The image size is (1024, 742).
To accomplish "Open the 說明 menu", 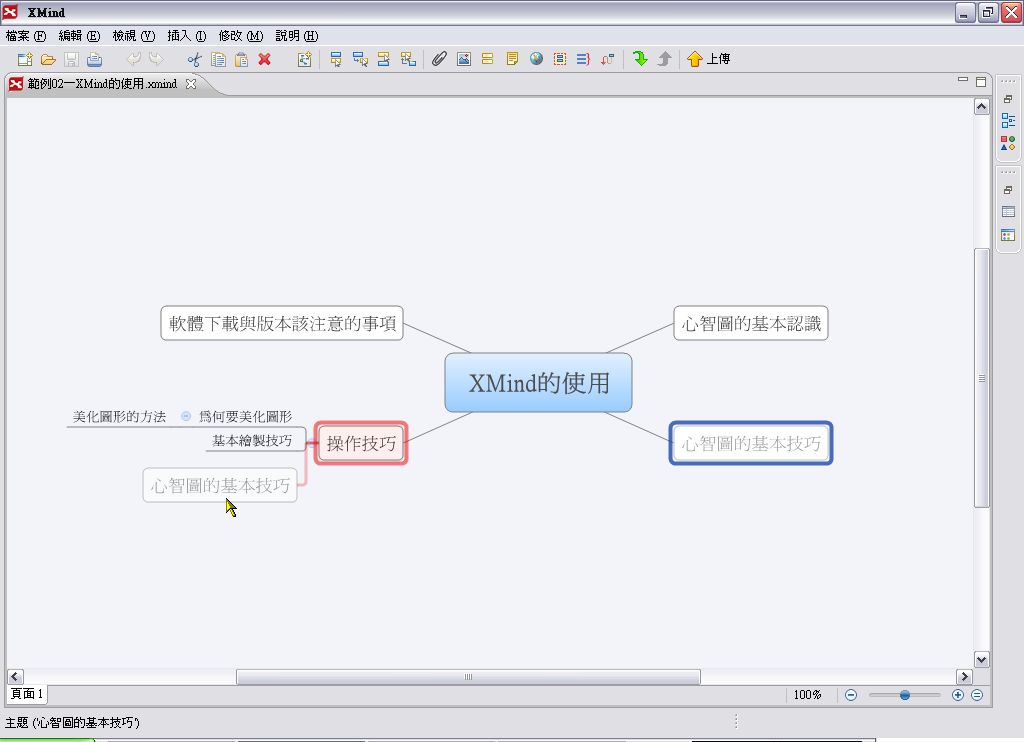I will coord(296,36).
